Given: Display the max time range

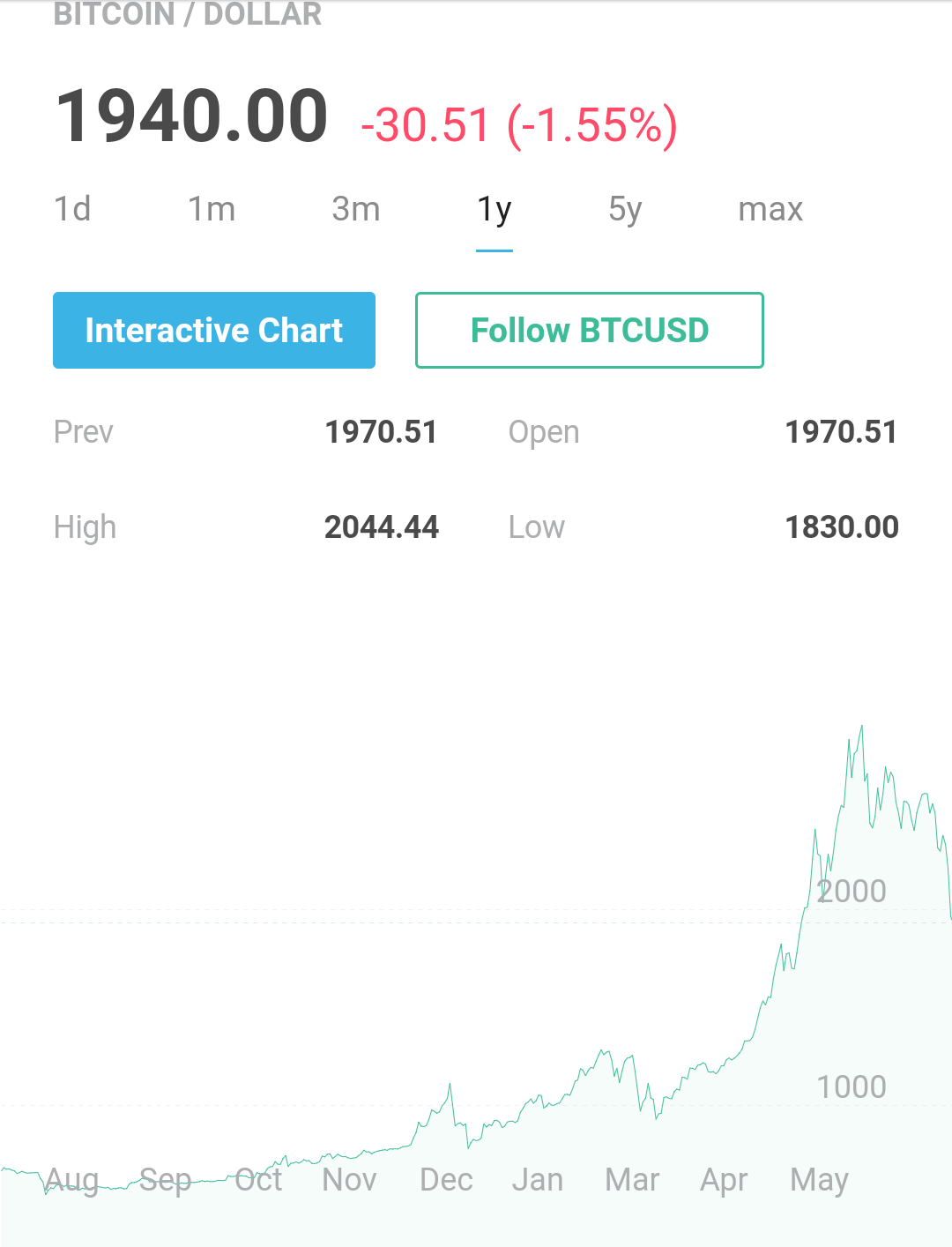Looking at the screenshot, I should tap(770, 210).
